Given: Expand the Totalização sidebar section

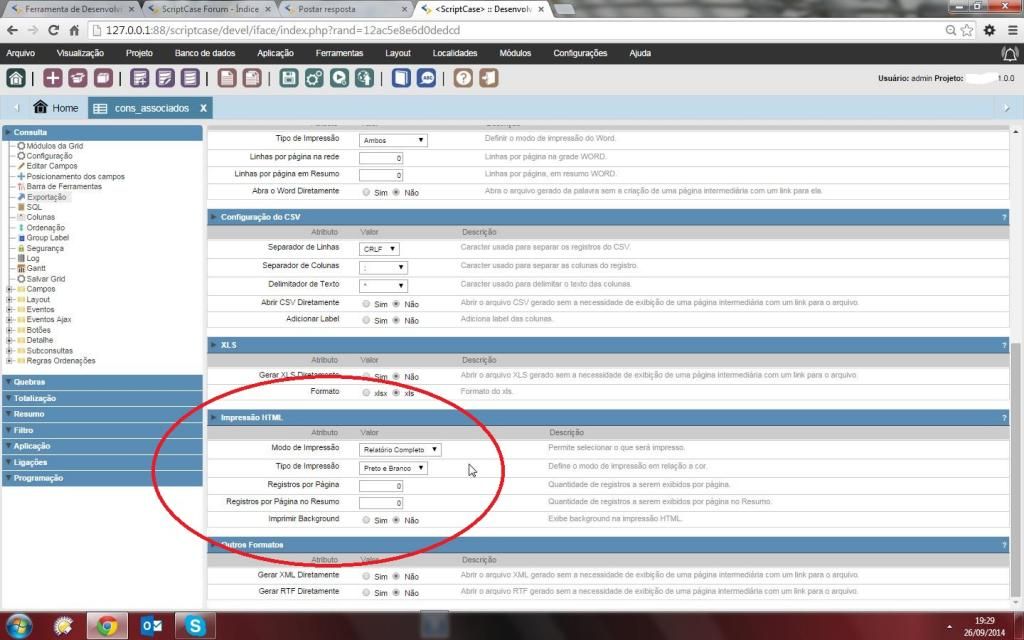Looking at the screenshot, I should pos(35,398).
